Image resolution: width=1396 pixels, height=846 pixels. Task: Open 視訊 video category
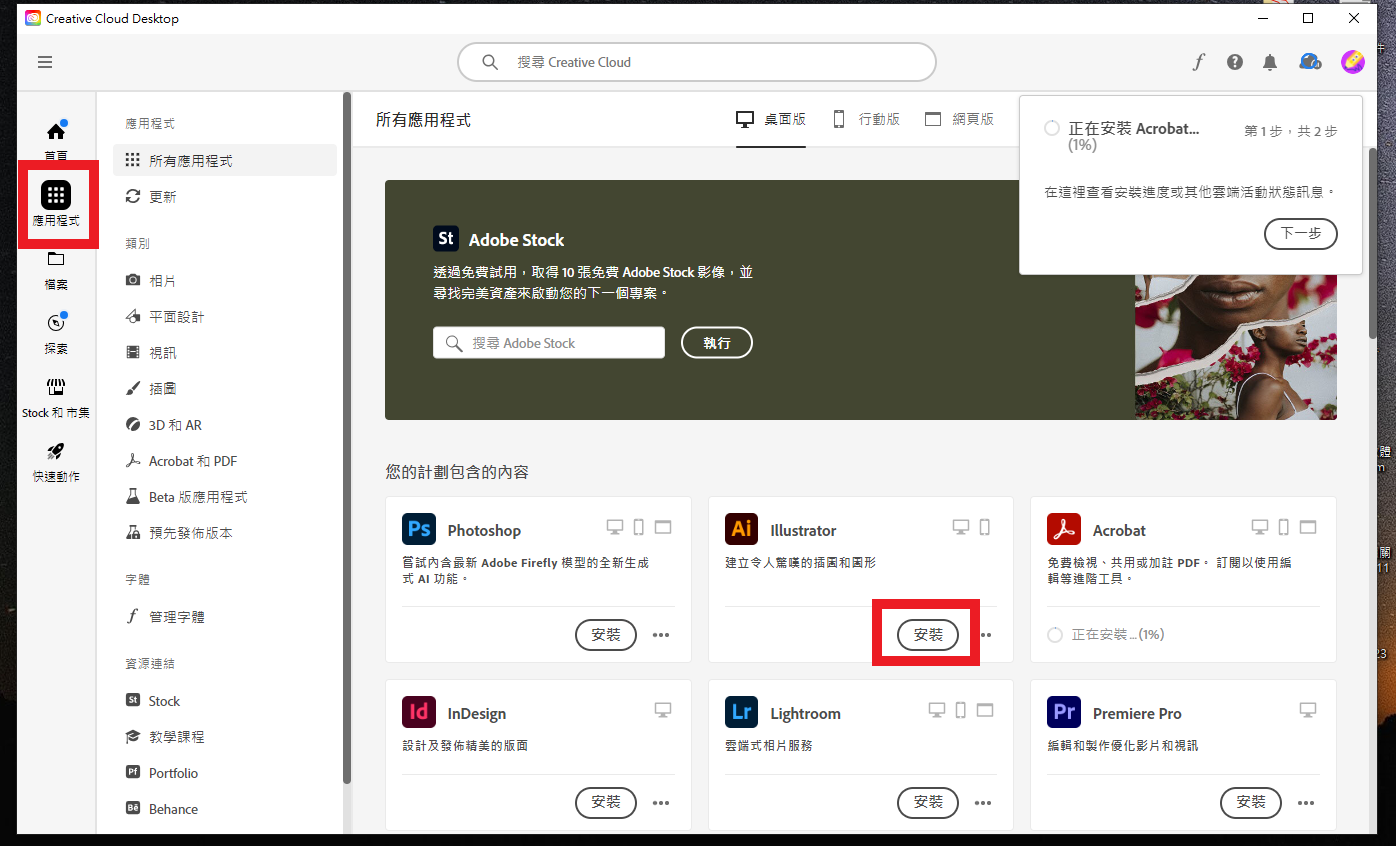click(x=225, y=353)
